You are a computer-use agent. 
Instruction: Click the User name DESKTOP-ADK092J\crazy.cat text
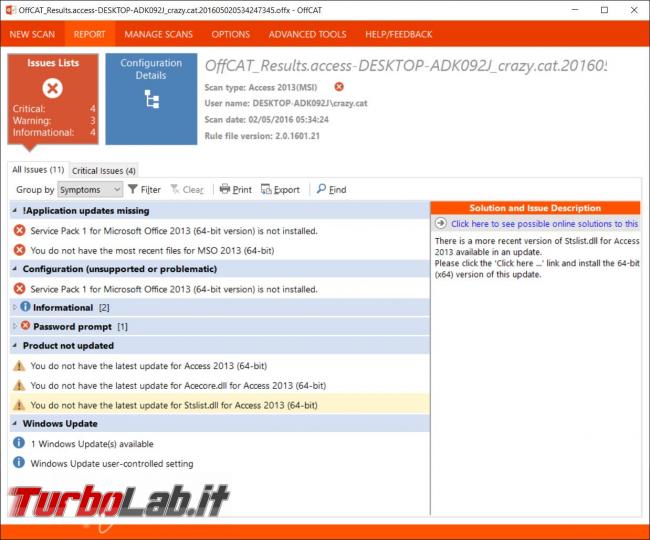click(286, 103)
